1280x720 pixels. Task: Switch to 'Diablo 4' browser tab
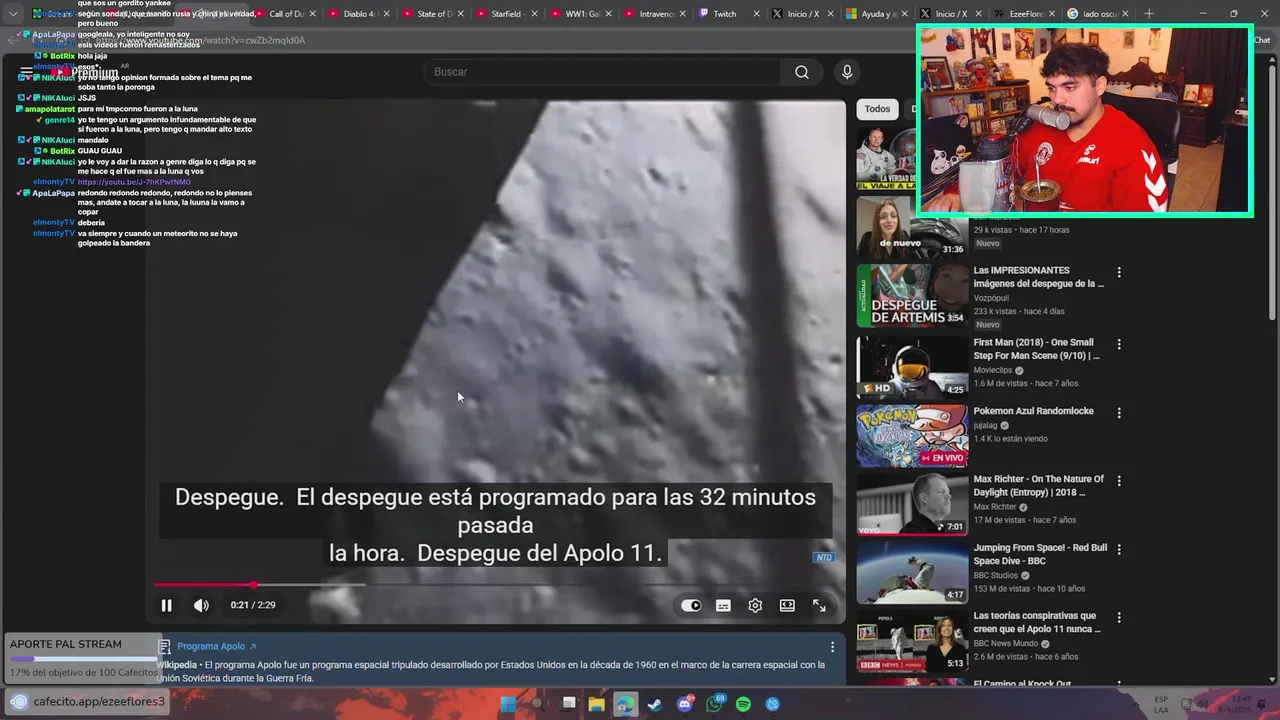click(x=361, y=14)
